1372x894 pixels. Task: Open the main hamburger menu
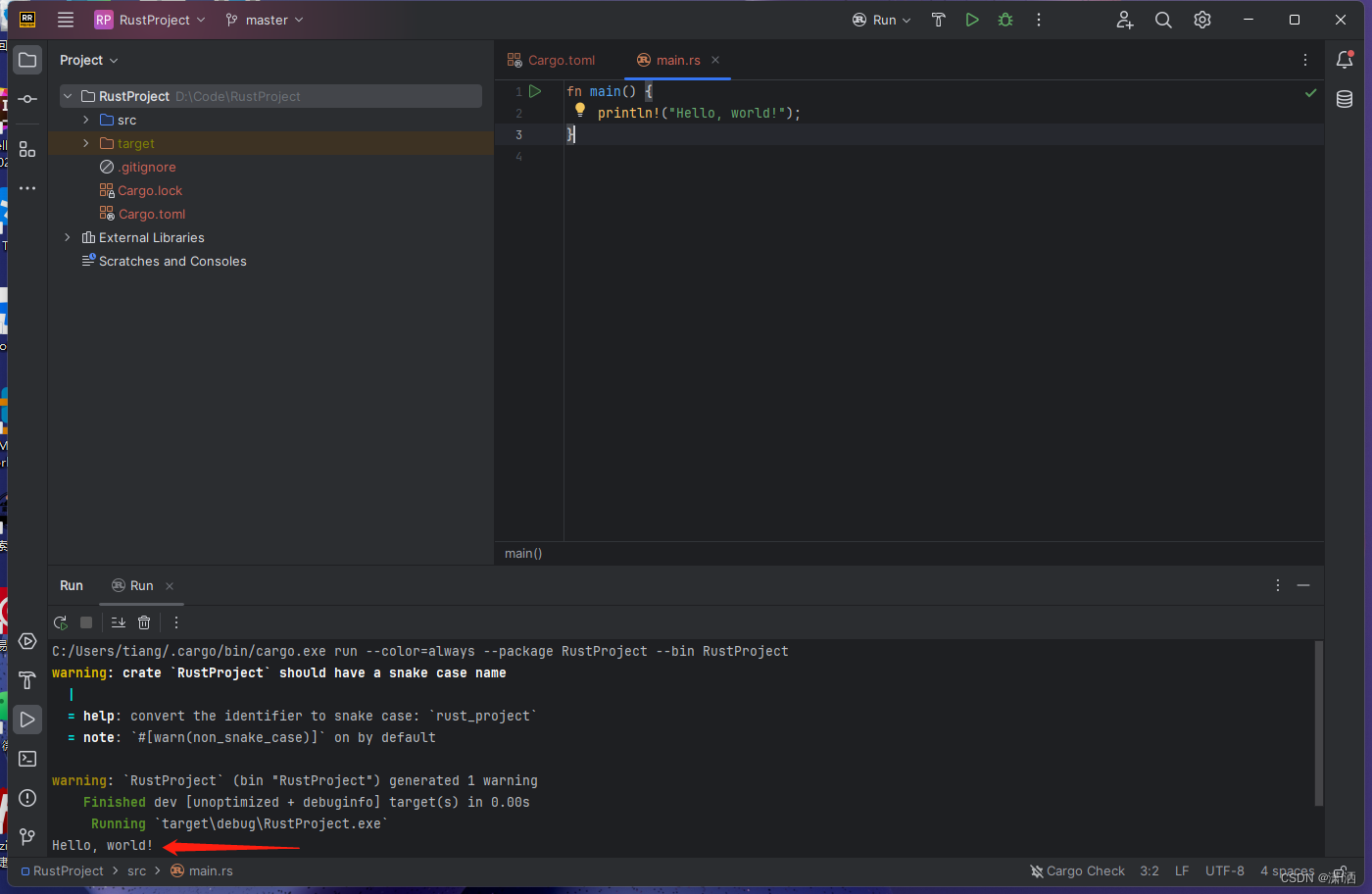[x=66, y=20]
